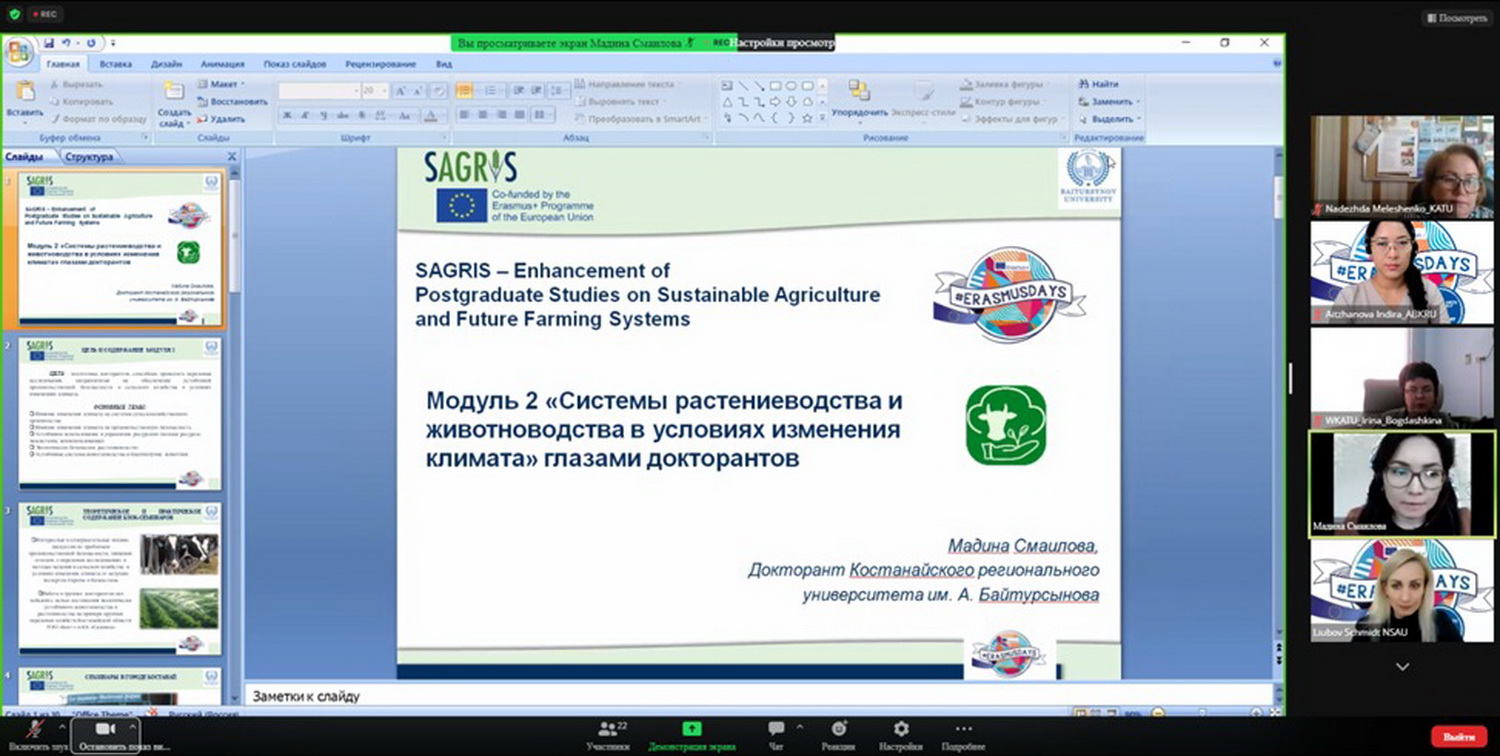Viewport: 1500px width, 756px height.
Task: Open the Заменить replace dropdown
Action: click(x=1109, y=101)
